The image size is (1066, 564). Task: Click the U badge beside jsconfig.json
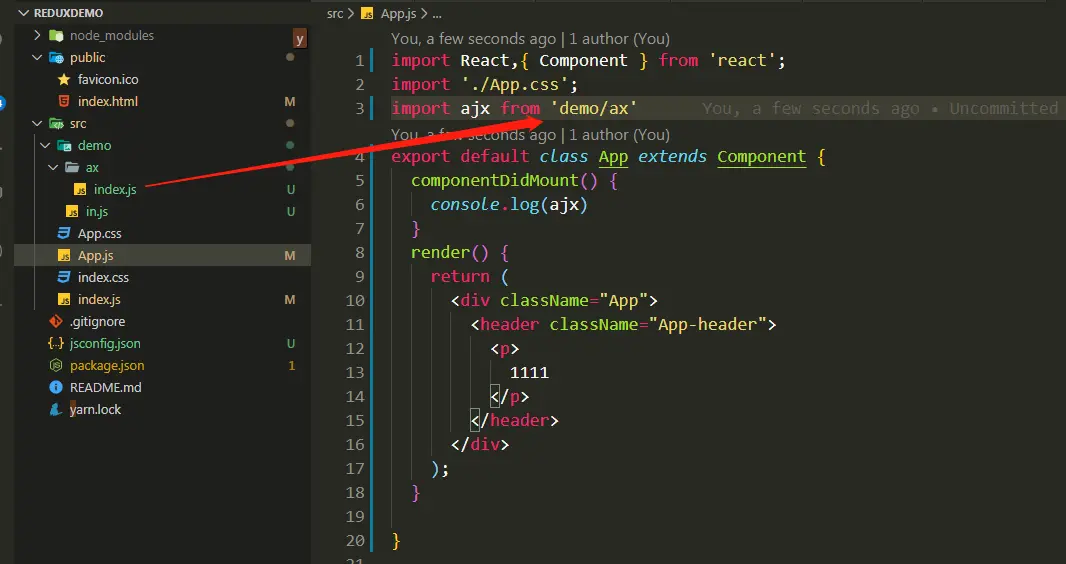[x=291, y=344]
